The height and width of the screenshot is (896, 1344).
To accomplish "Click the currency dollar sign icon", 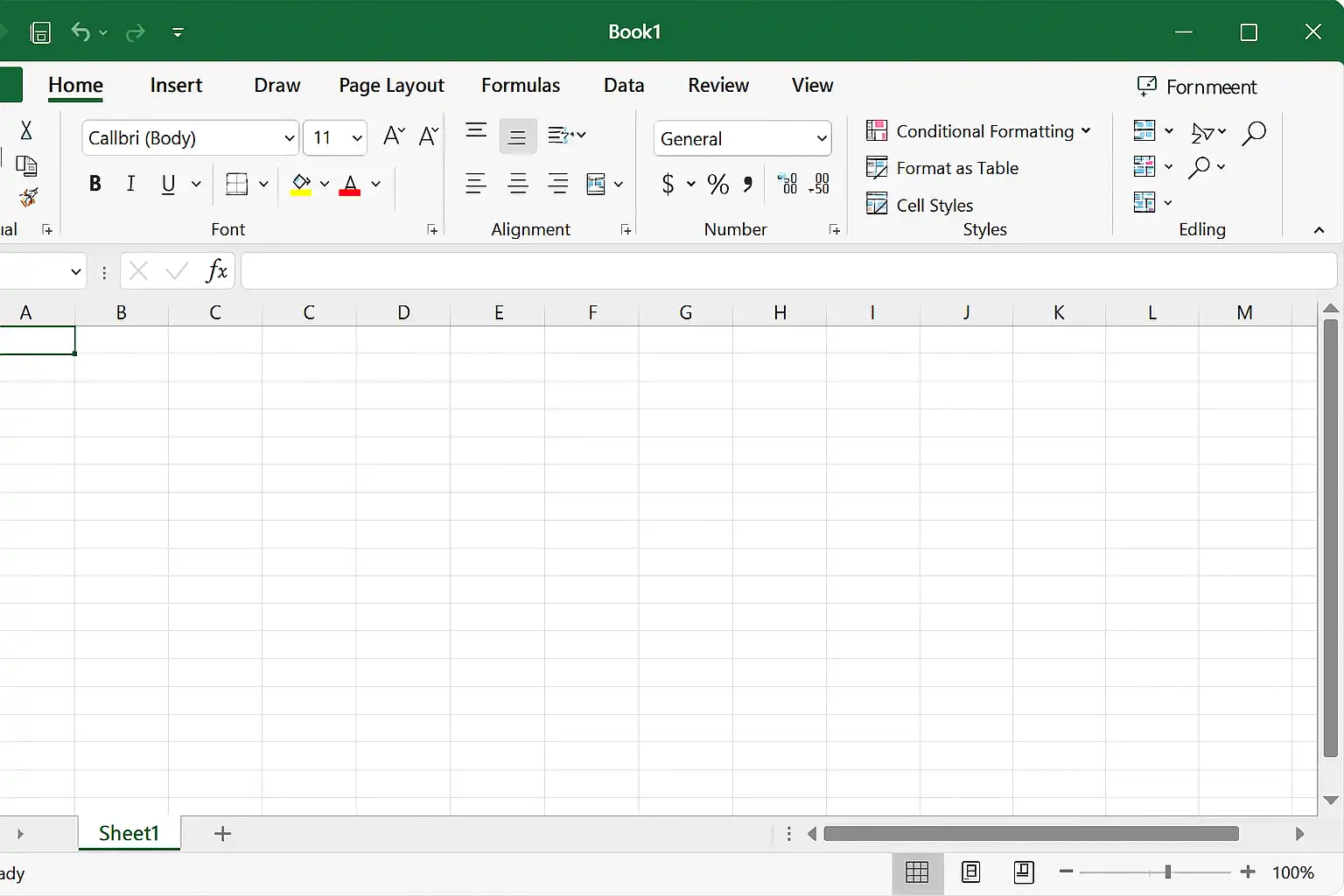I will pos(668,185).
